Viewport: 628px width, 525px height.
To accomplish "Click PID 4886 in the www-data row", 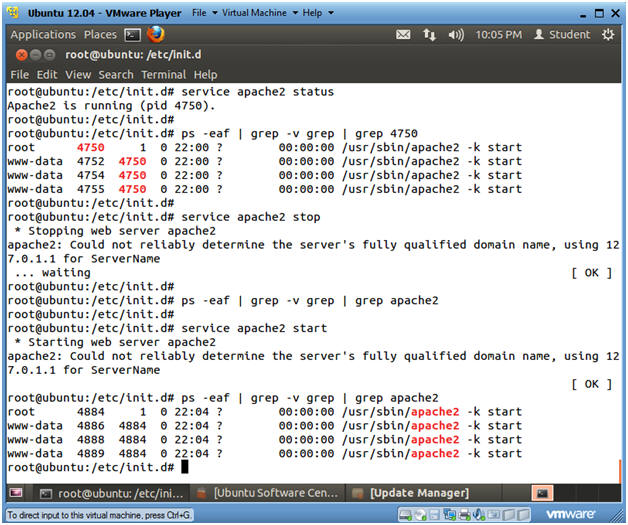I will pyautogui.click(x=91, y=426).
